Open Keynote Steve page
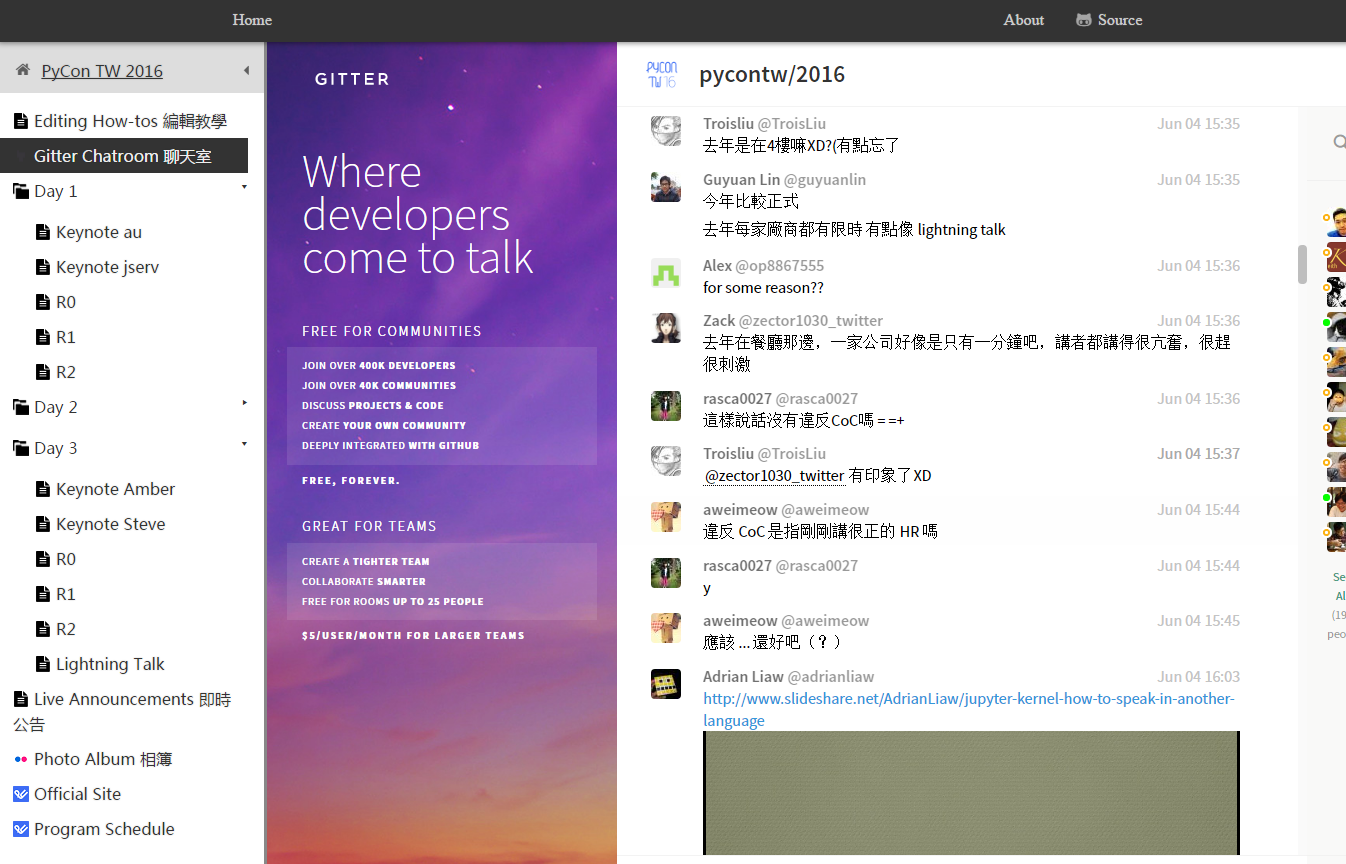This screenshot has height=864, width=1346. 110,524
